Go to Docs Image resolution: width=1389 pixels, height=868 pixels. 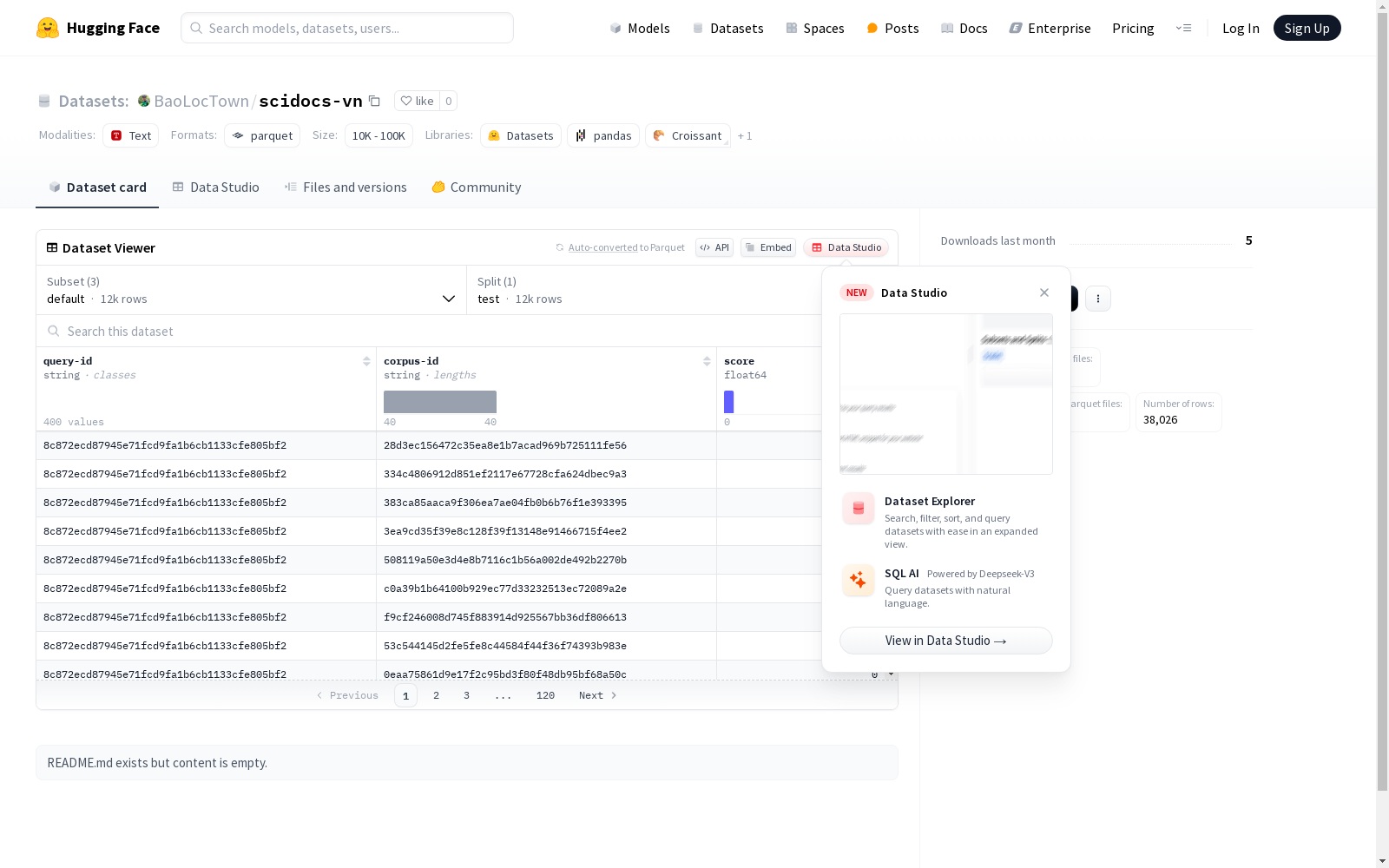(964, 28)
